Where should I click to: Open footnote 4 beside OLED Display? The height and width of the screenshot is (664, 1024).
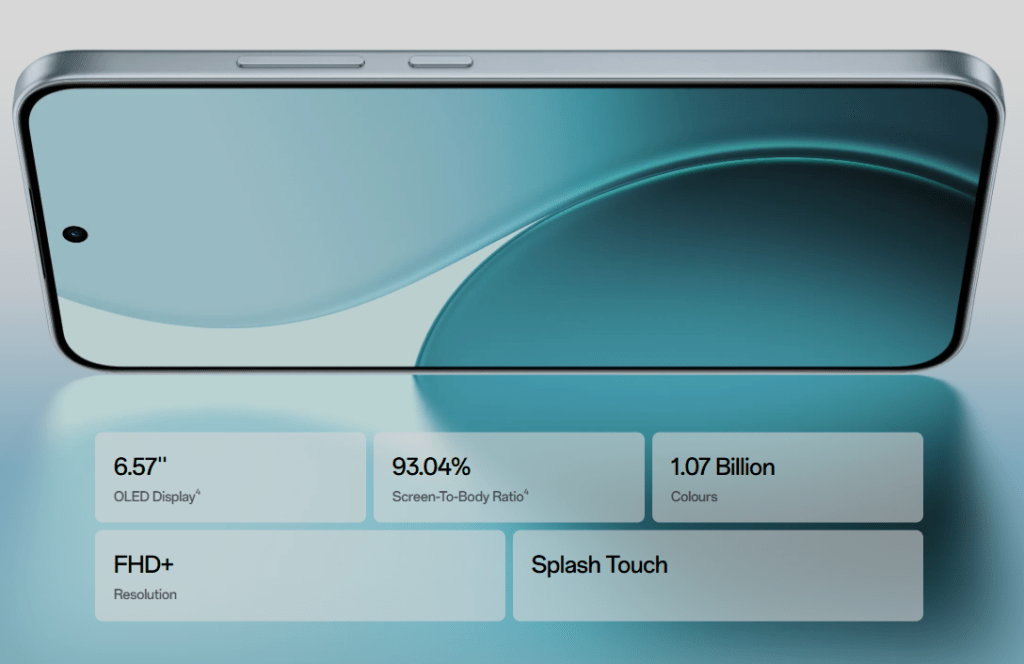coord(198,492)
